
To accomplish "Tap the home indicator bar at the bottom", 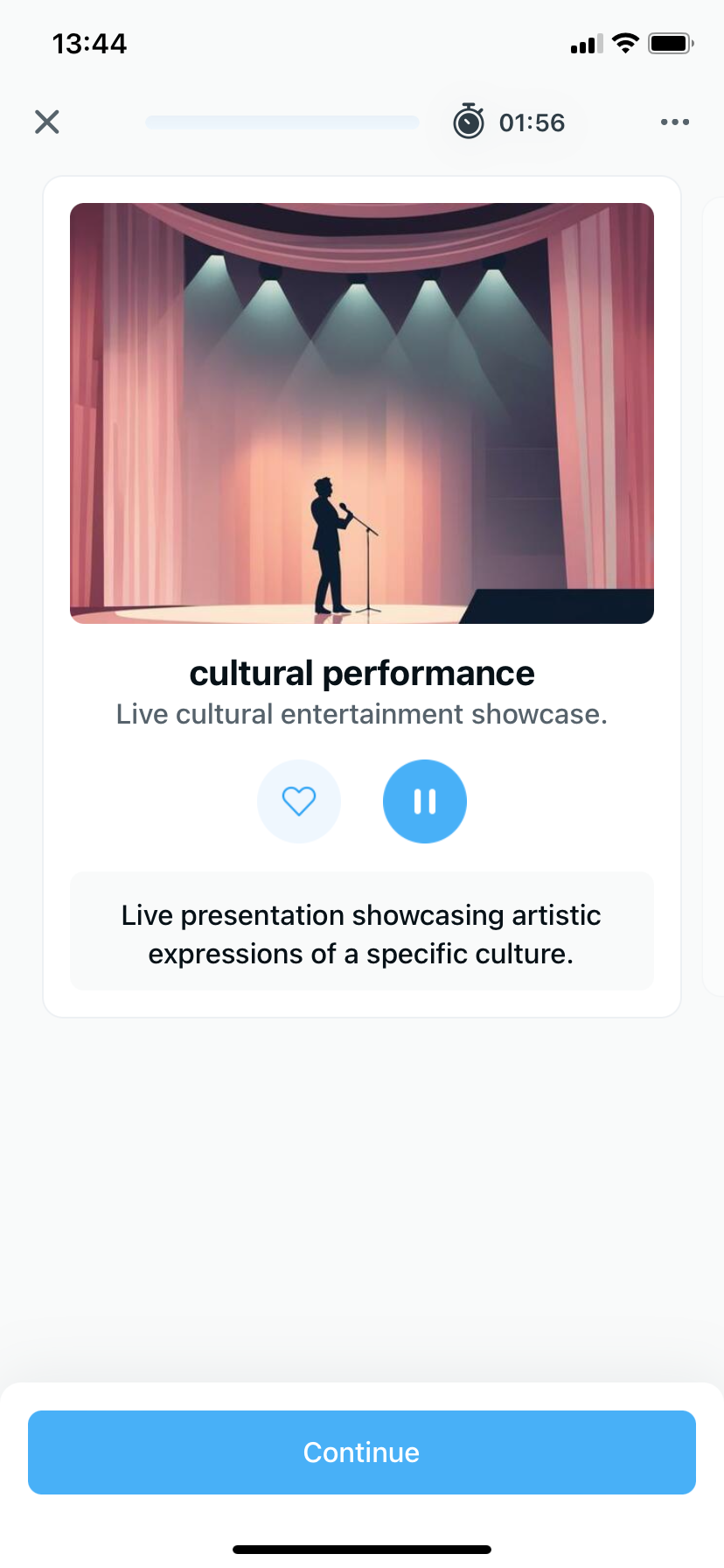I will [362, 1550].
